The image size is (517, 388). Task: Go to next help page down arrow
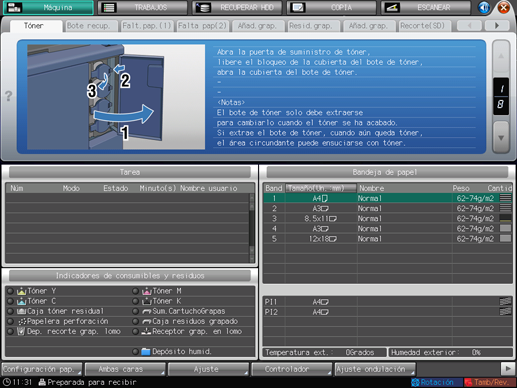point(501,137)
